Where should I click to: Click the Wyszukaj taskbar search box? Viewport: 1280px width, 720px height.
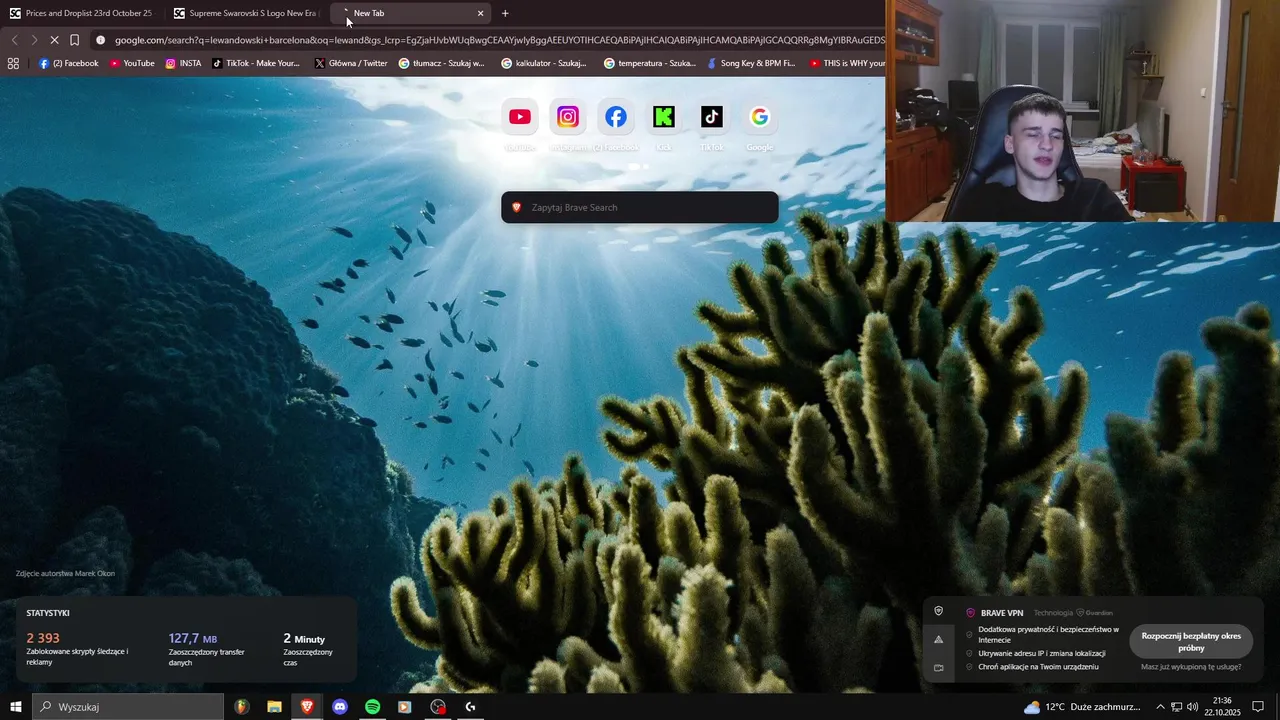click(x=128, y=707)
